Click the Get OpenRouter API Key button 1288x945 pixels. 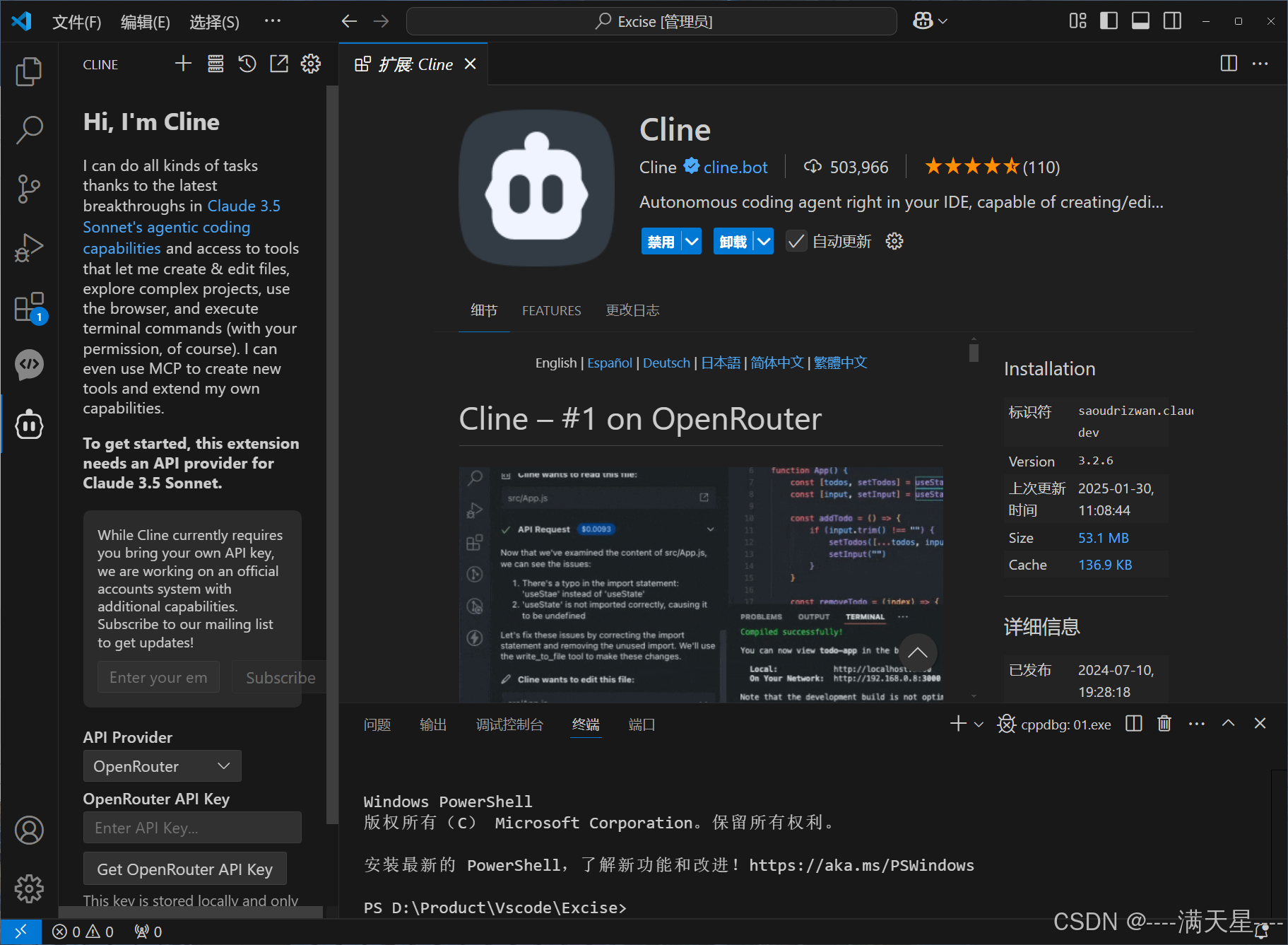[185, 869]
